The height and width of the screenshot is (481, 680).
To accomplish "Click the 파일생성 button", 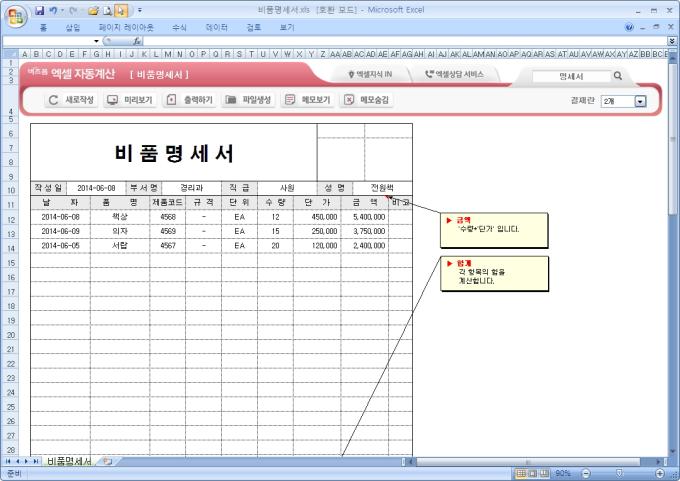I will (248, 100).
